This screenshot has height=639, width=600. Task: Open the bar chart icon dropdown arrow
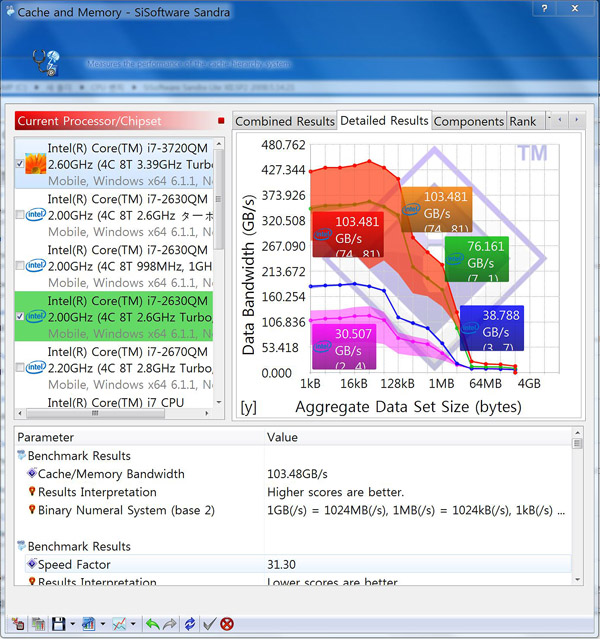[x=103, y=624]
